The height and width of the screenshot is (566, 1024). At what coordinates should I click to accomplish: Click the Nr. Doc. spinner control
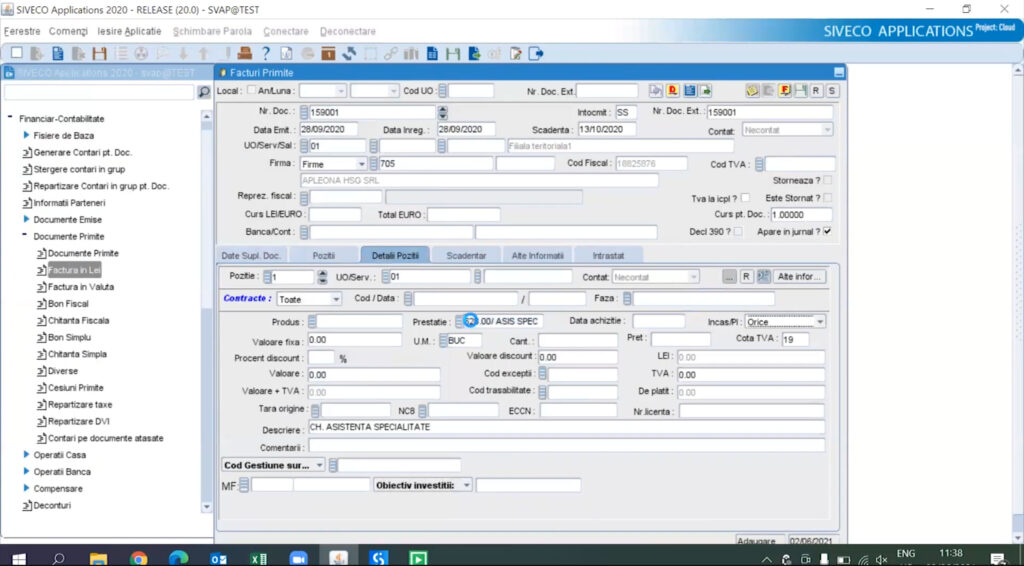[443, 112]
